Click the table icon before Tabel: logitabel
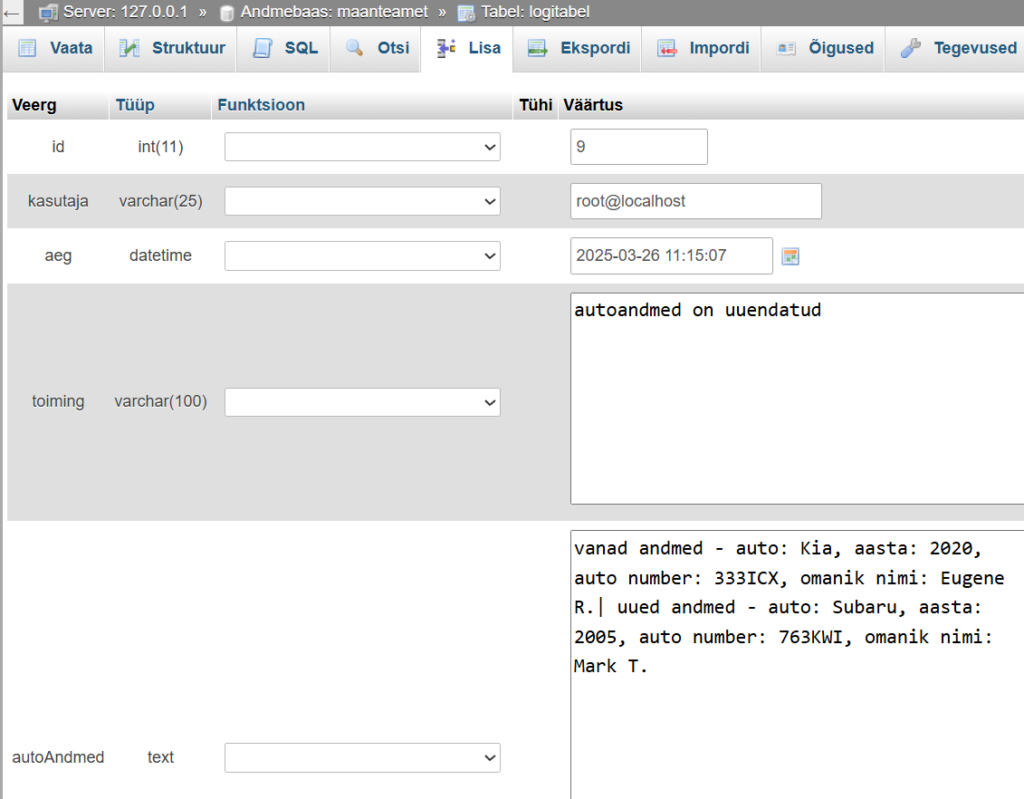Screen dimensions: 1024x799 point(466,12)
